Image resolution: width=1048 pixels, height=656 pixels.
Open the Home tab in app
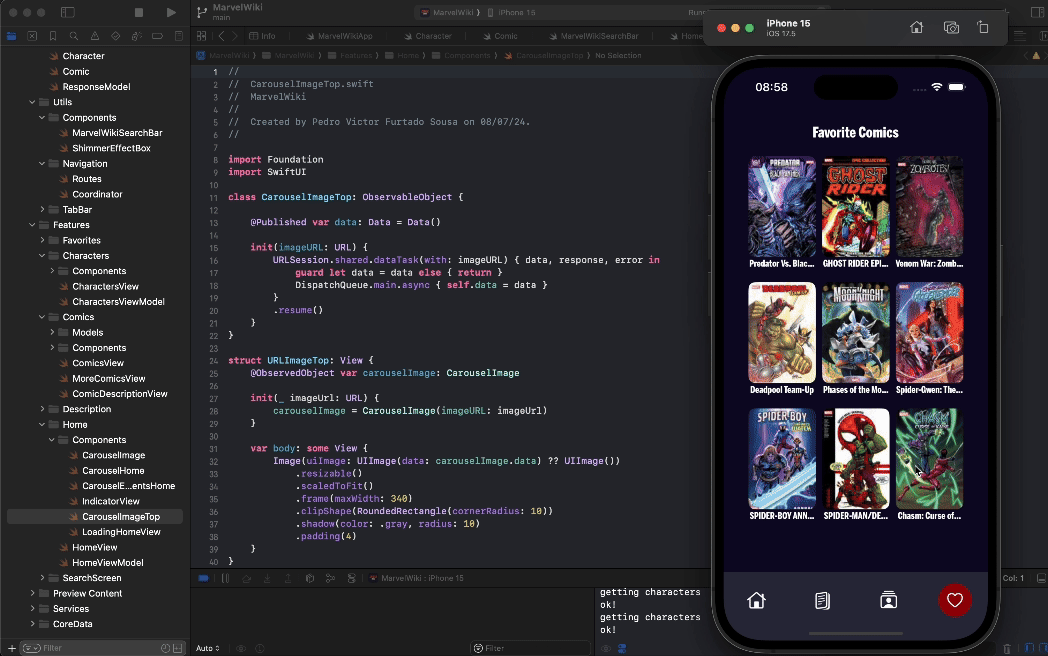756,600
